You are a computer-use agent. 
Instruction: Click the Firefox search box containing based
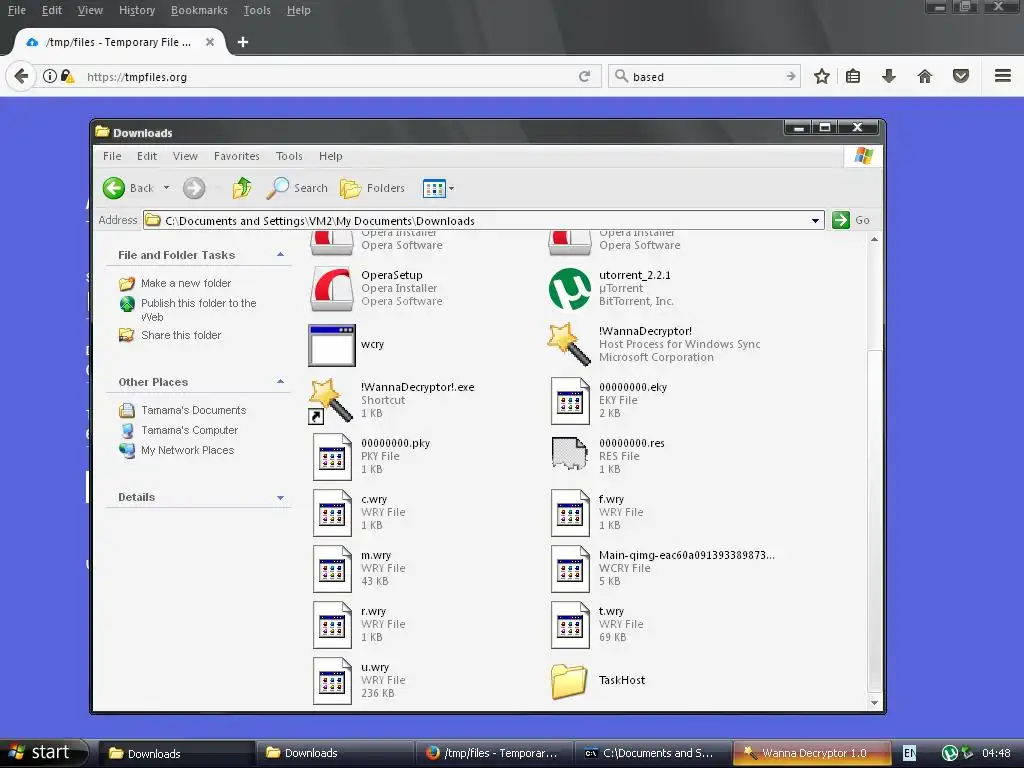tap(704, 76)
